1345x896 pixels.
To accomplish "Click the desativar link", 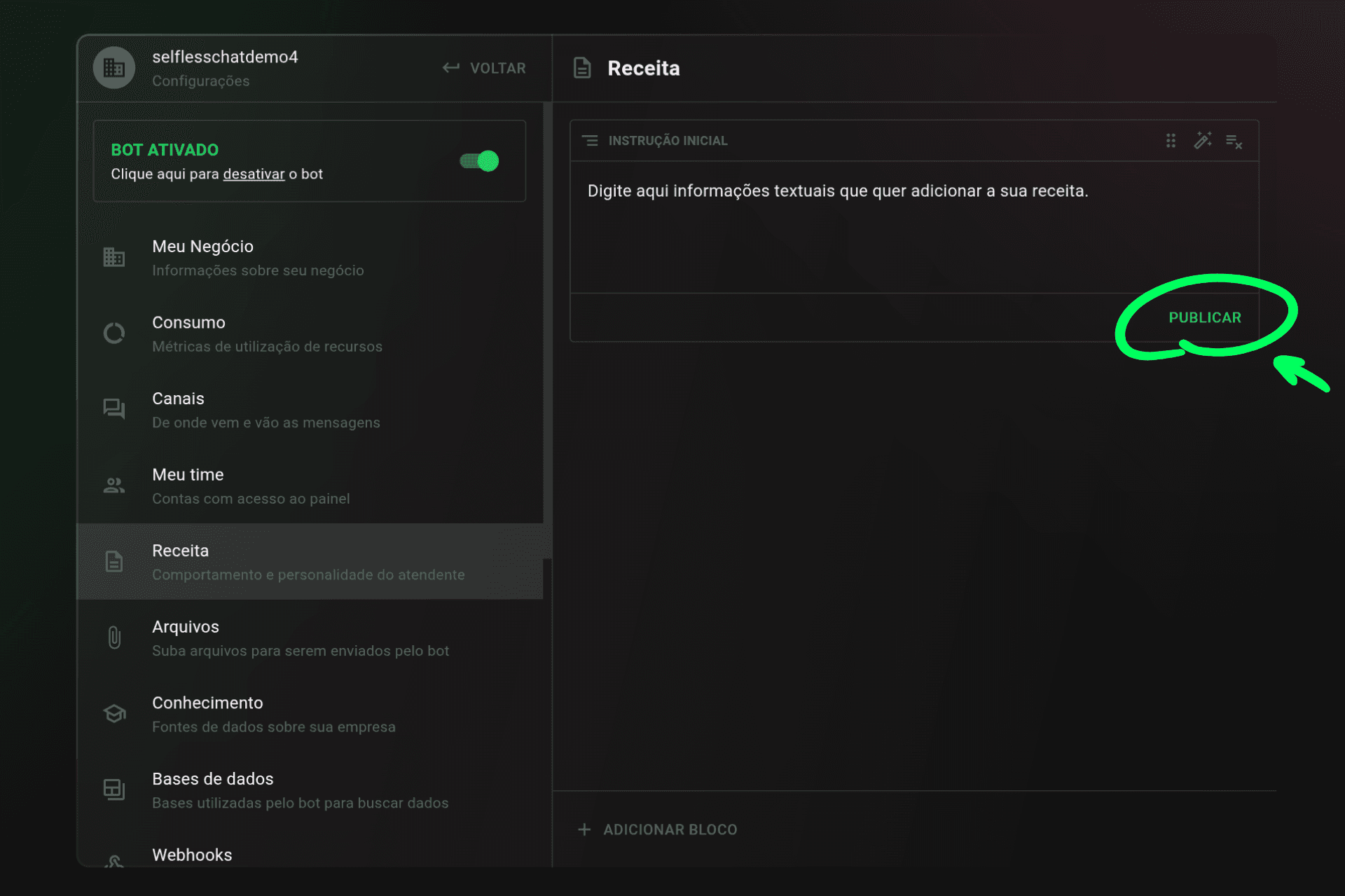I will 254,174.
